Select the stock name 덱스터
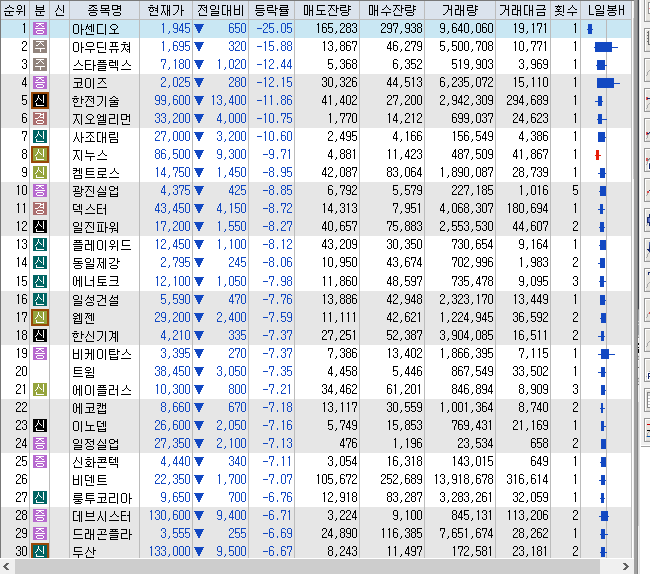The image size is (650, 574). coord(90,209)
